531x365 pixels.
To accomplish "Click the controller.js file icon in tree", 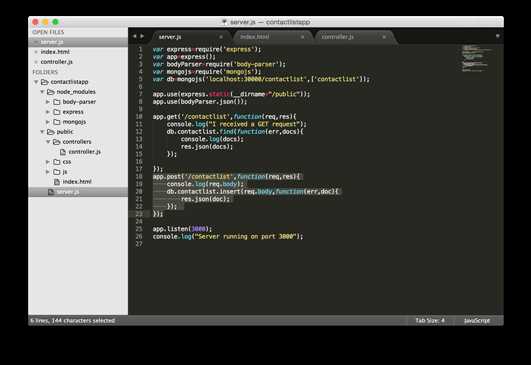I will click(63, 152).
